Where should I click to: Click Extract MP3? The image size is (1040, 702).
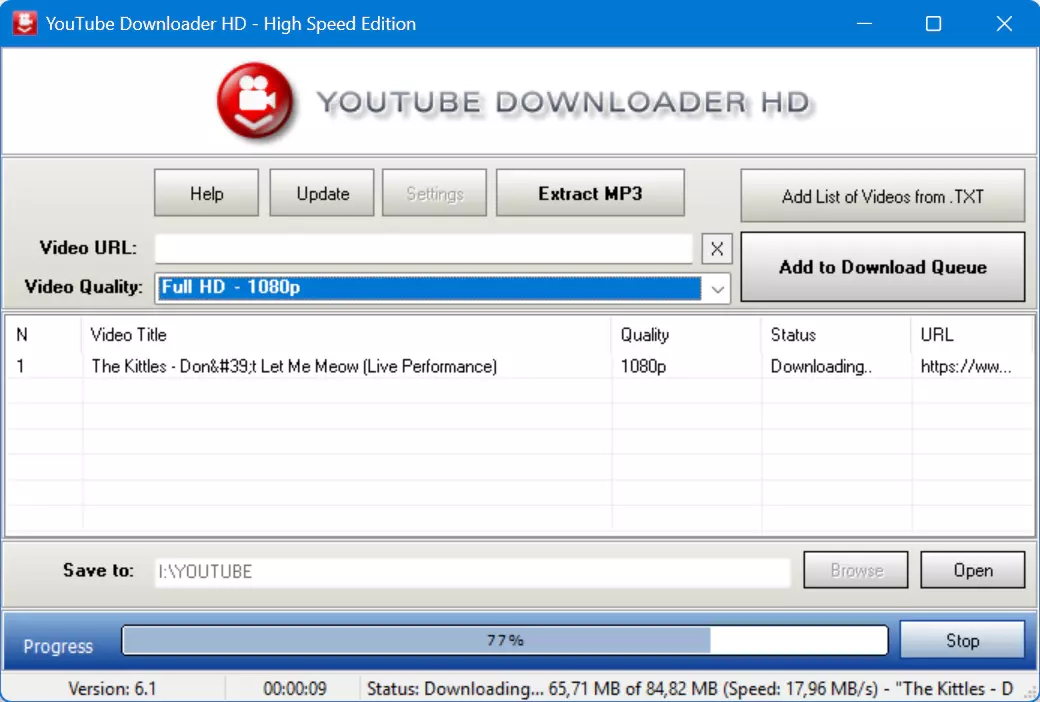tap(590, 193)
